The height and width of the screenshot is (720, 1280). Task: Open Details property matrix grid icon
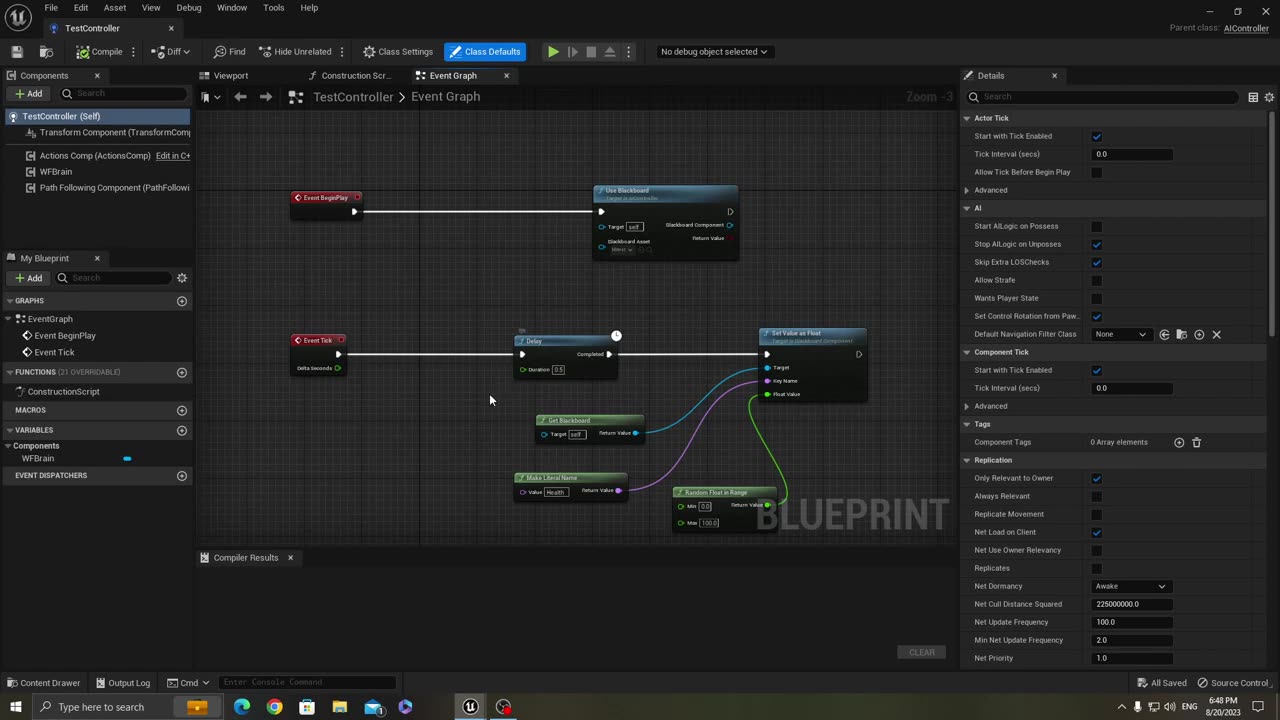point(1253,97)
